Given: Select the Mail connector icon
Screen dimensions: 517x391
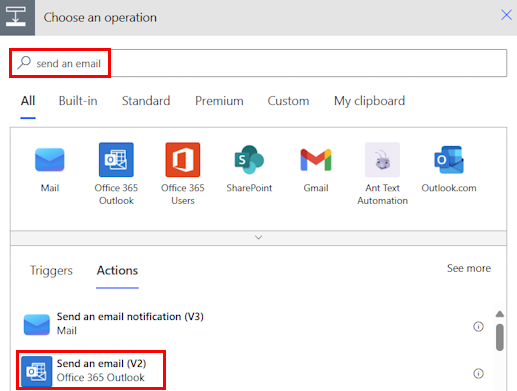Looking at the screenshot, I should 50,160.
